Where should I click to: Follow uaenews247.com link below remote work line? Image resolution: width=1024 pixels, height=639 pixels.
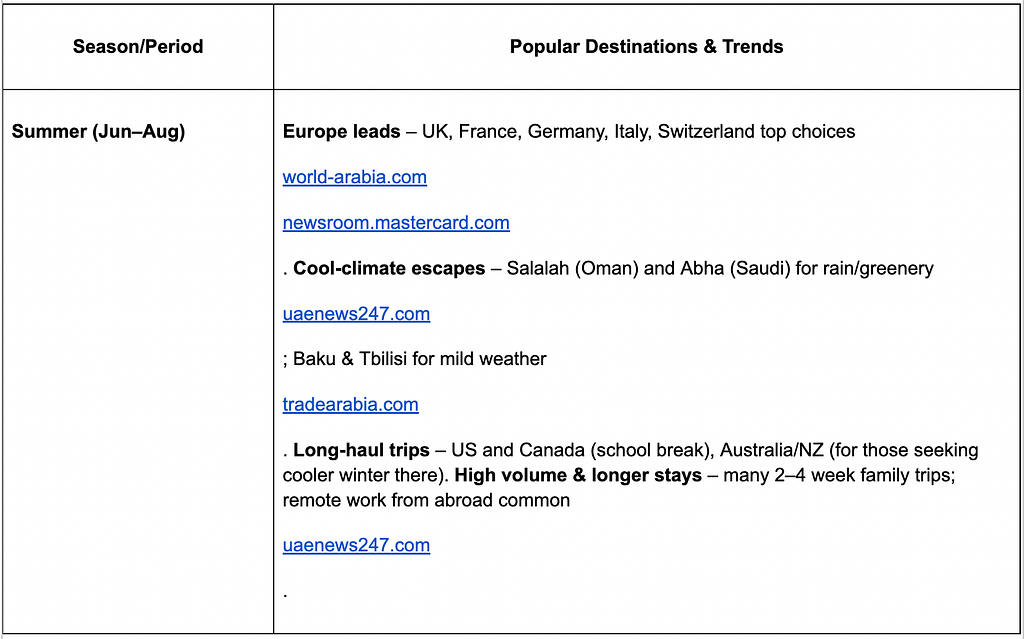coord(356,545)
